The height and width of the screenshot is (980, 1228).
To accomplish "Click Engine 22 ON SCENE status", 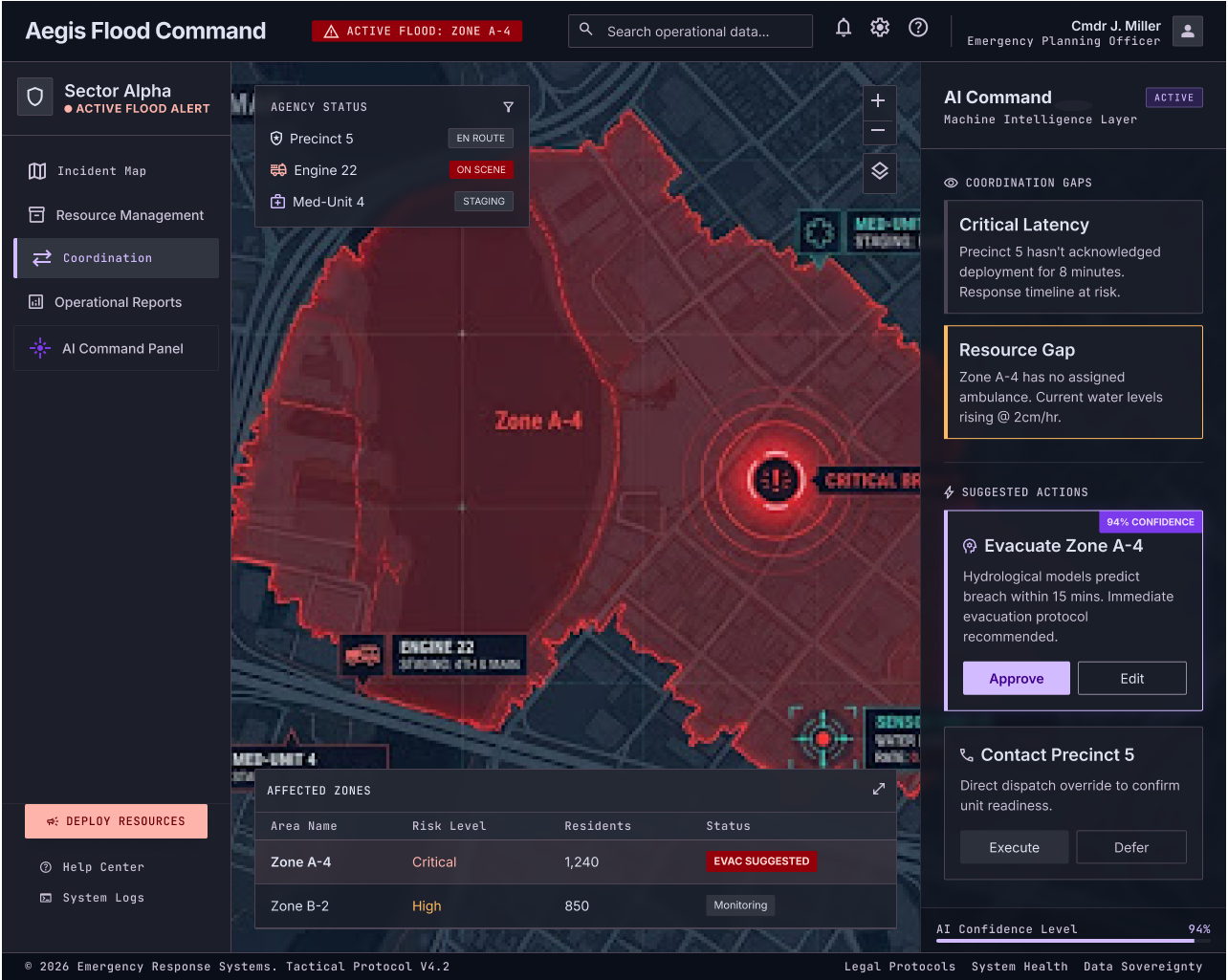I will [481, 170].
